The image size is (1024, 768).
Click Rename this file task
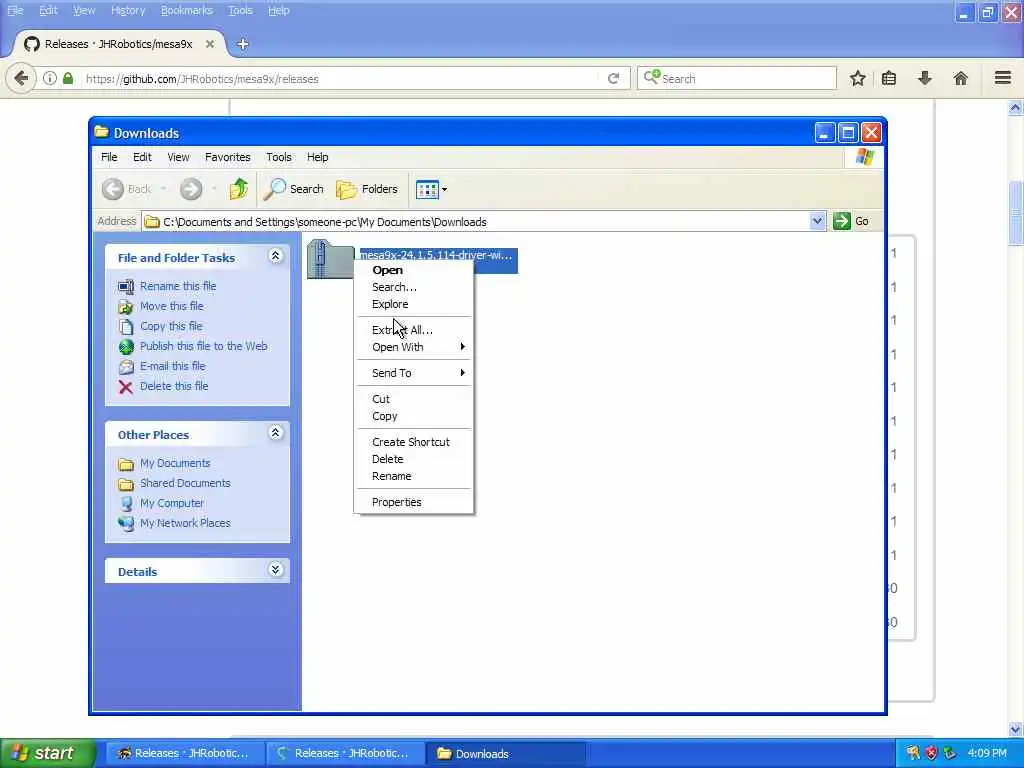coord(178,286)
